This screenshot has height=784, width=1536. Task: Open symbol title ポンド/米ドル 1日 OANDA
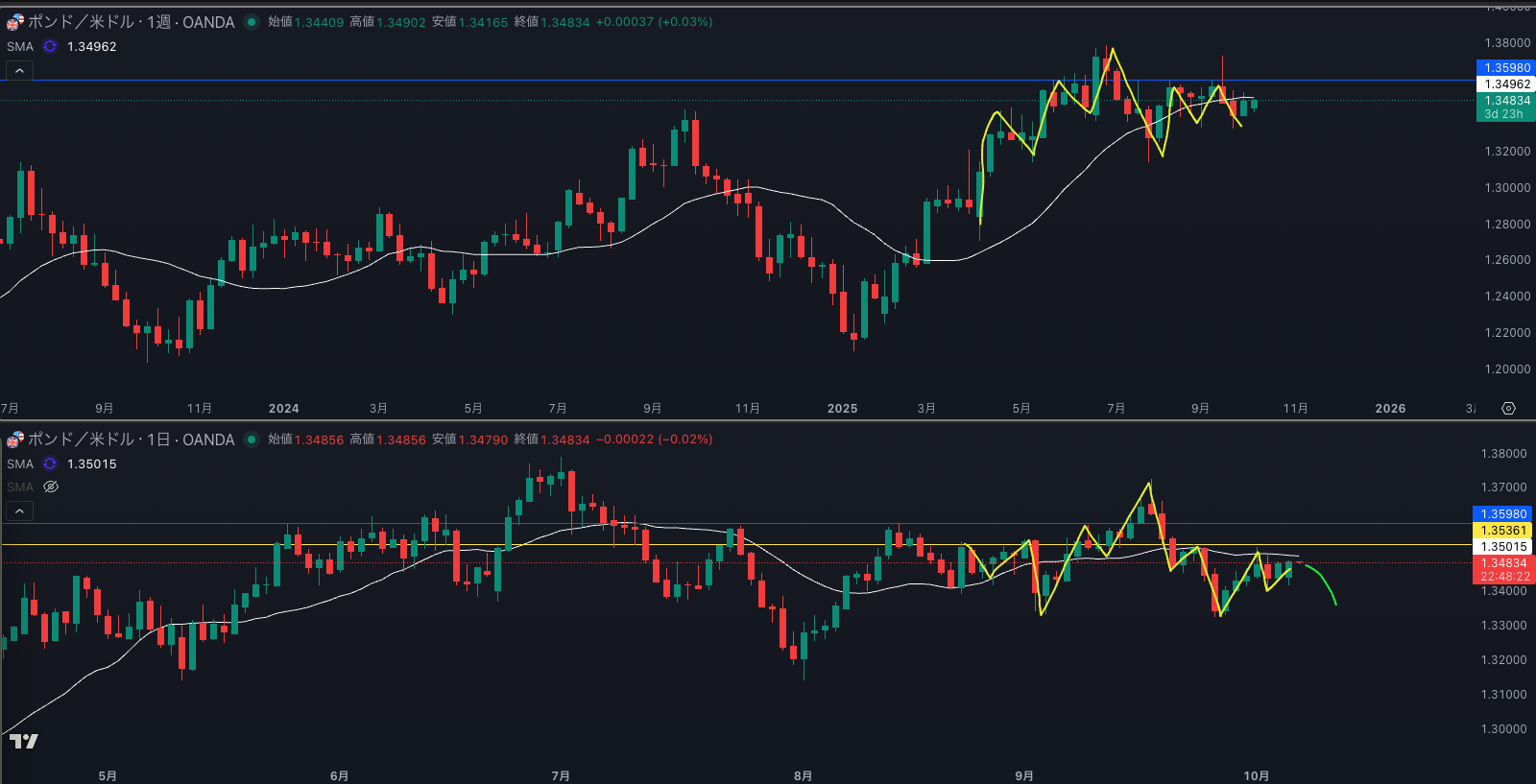point(131,440)
